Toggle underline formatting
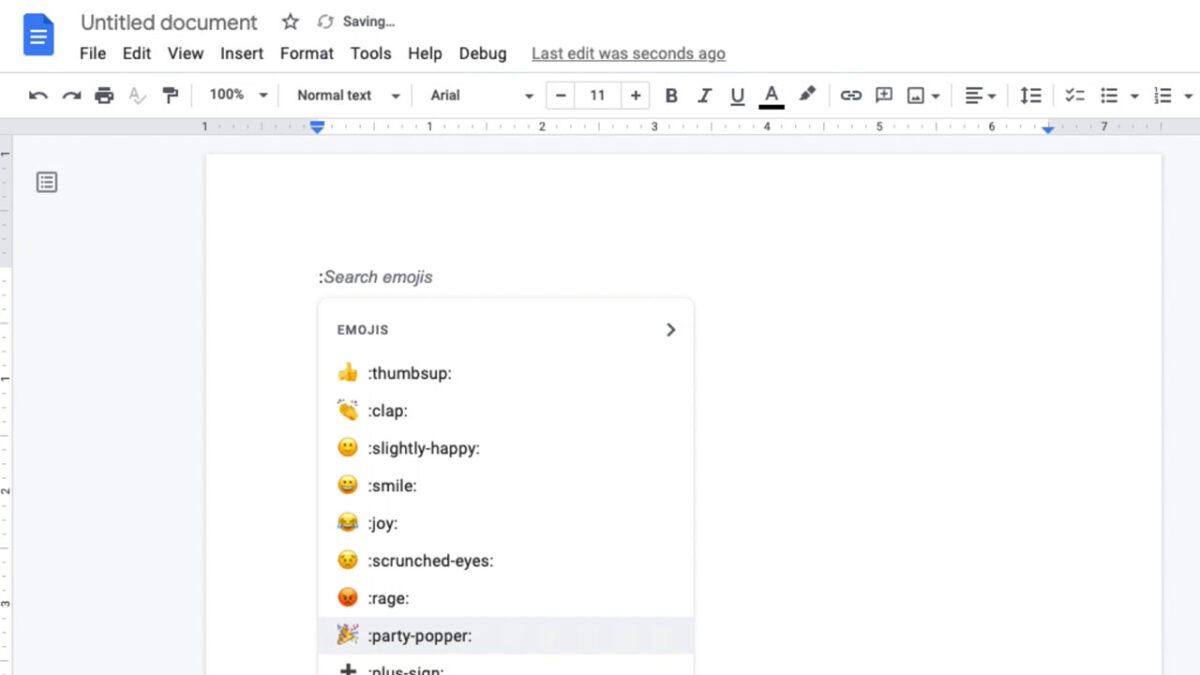This screenshot has width=1200, height=675. [x=737, y=95]
